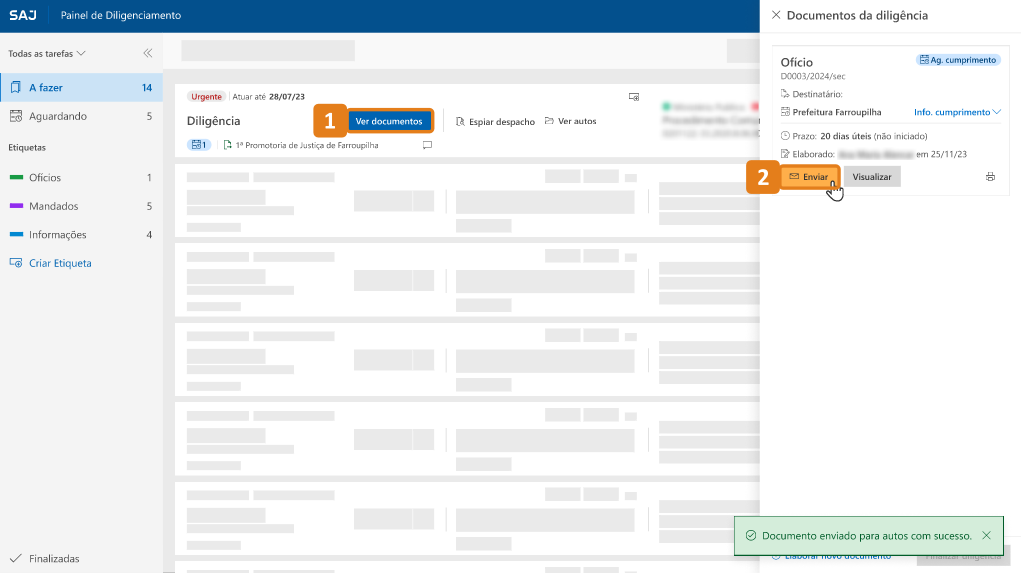
Task: Click the blue badge showing 1 on Diligência
Action: click(x=198, y=145)
